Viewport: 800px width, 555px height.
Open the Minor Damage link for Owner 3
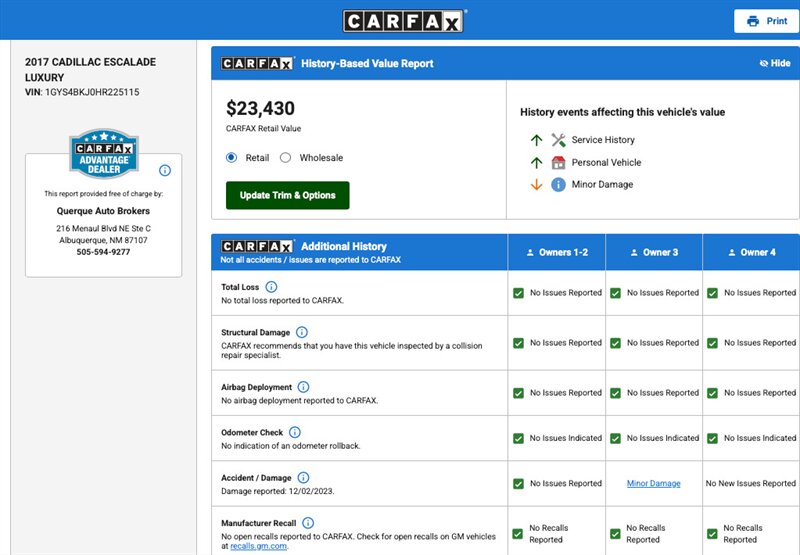[x=653, y=484]
